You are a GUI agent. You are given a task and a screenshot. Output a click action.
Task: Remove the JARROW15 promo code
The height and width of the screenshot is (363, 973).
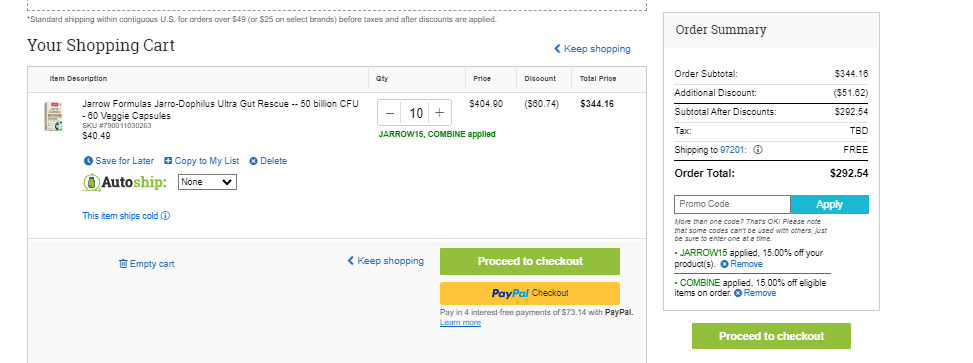point(742,264)
